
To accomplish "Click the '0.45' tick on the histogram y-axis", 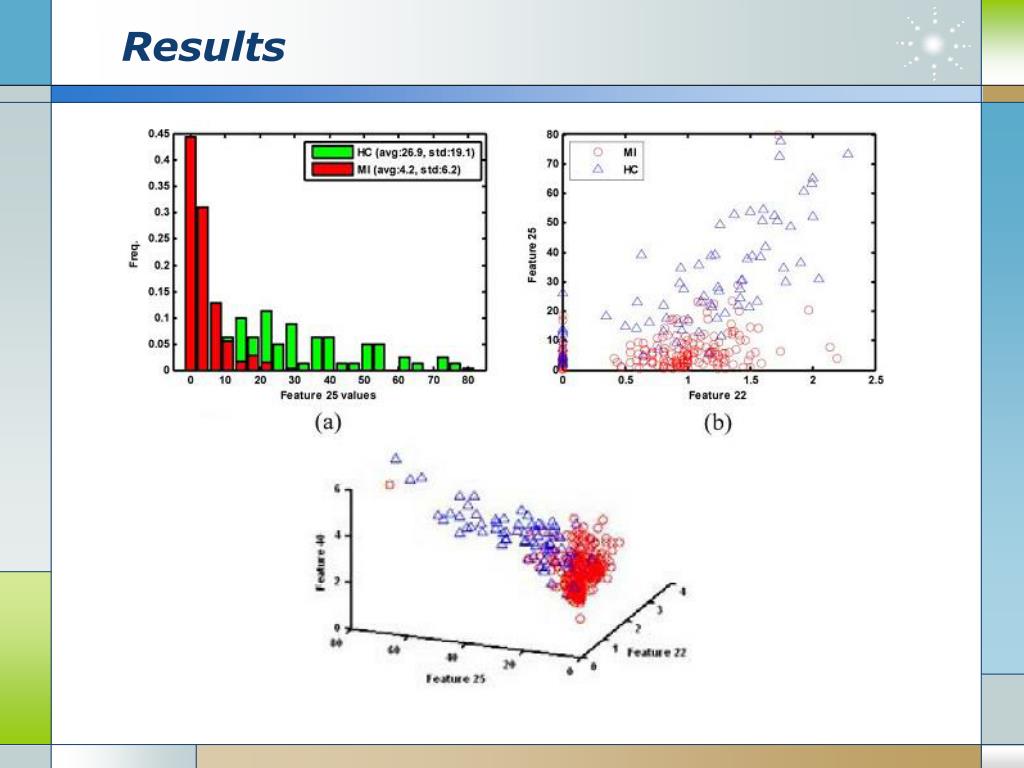I will point(159,133).
